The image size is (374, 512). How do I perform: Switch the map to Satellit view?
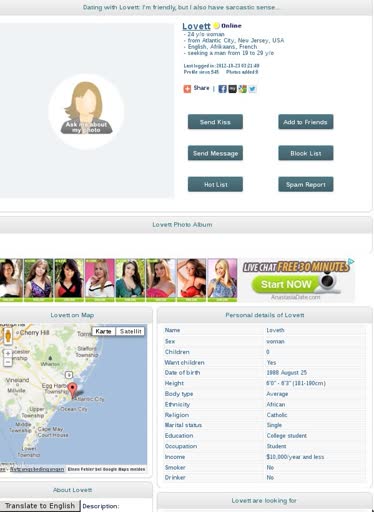click(x=130, y=331)
